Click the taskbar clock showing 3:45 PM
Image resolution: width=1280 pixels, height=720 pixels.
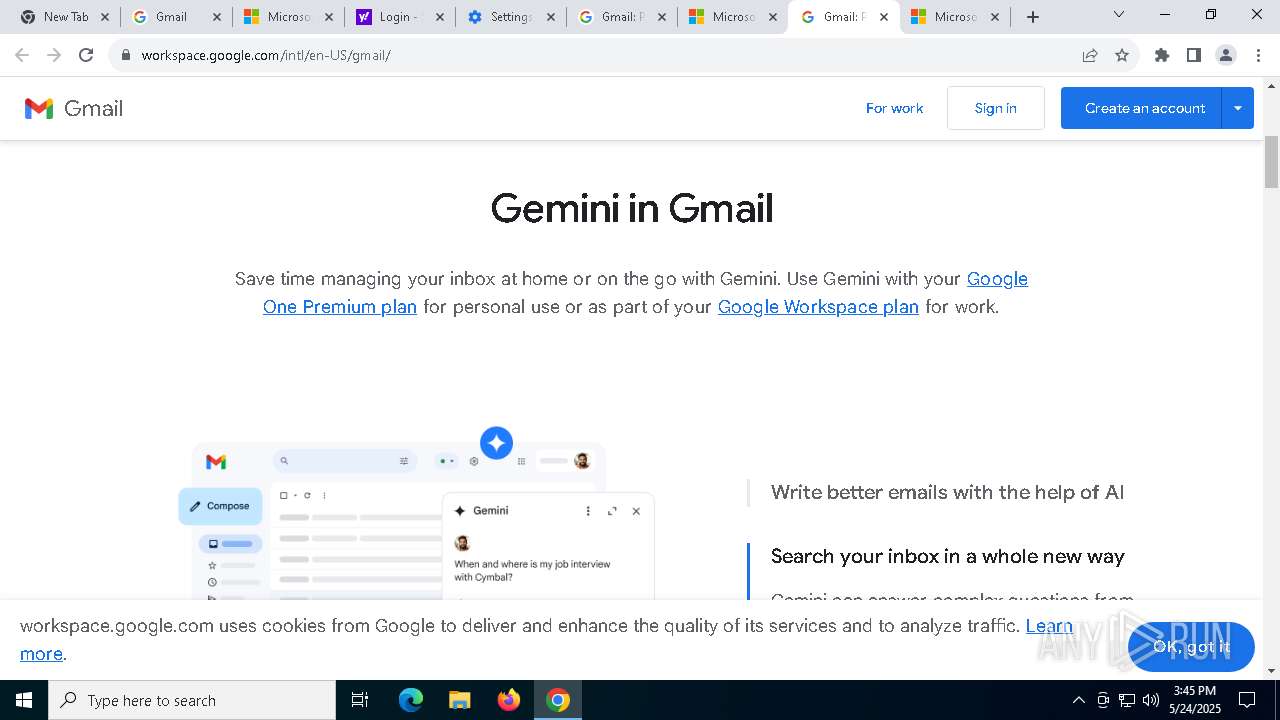click(1195, 700)
